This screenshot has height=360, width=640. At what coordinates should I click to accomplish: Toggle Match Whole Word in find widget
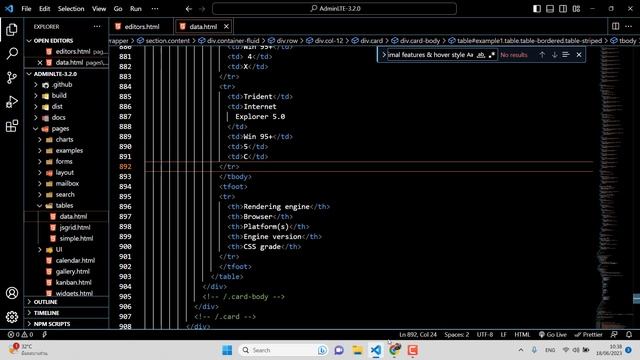(x=481, y=55)
